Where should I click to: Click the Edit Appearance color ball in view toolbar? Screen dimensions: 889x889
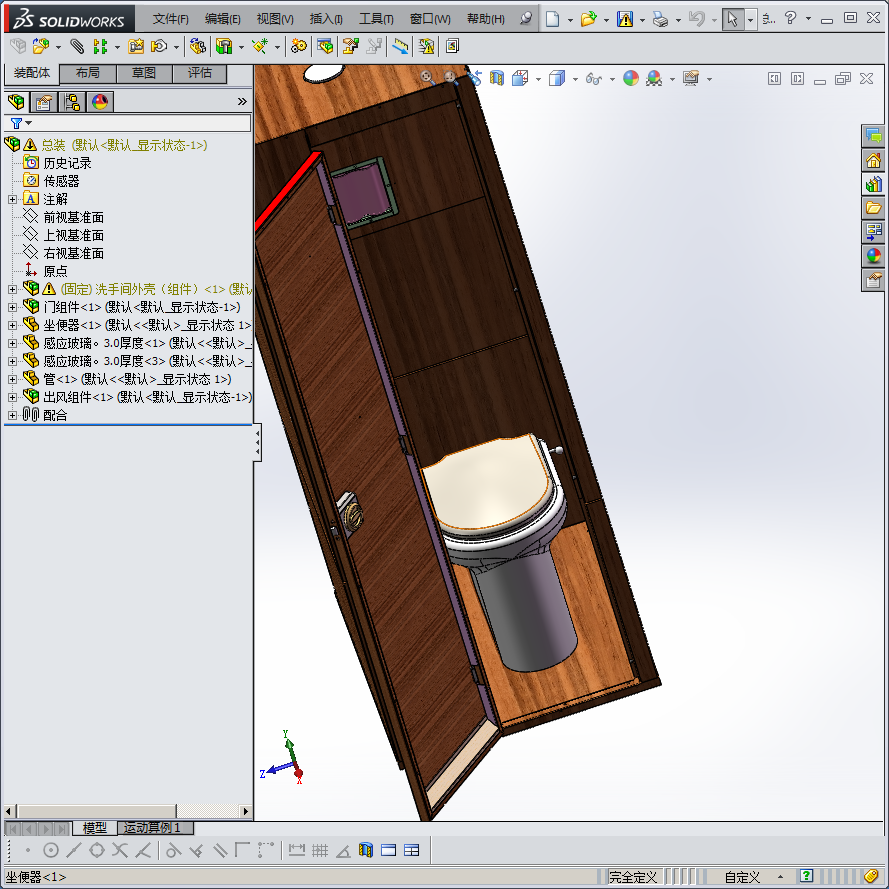coord(631,78)
